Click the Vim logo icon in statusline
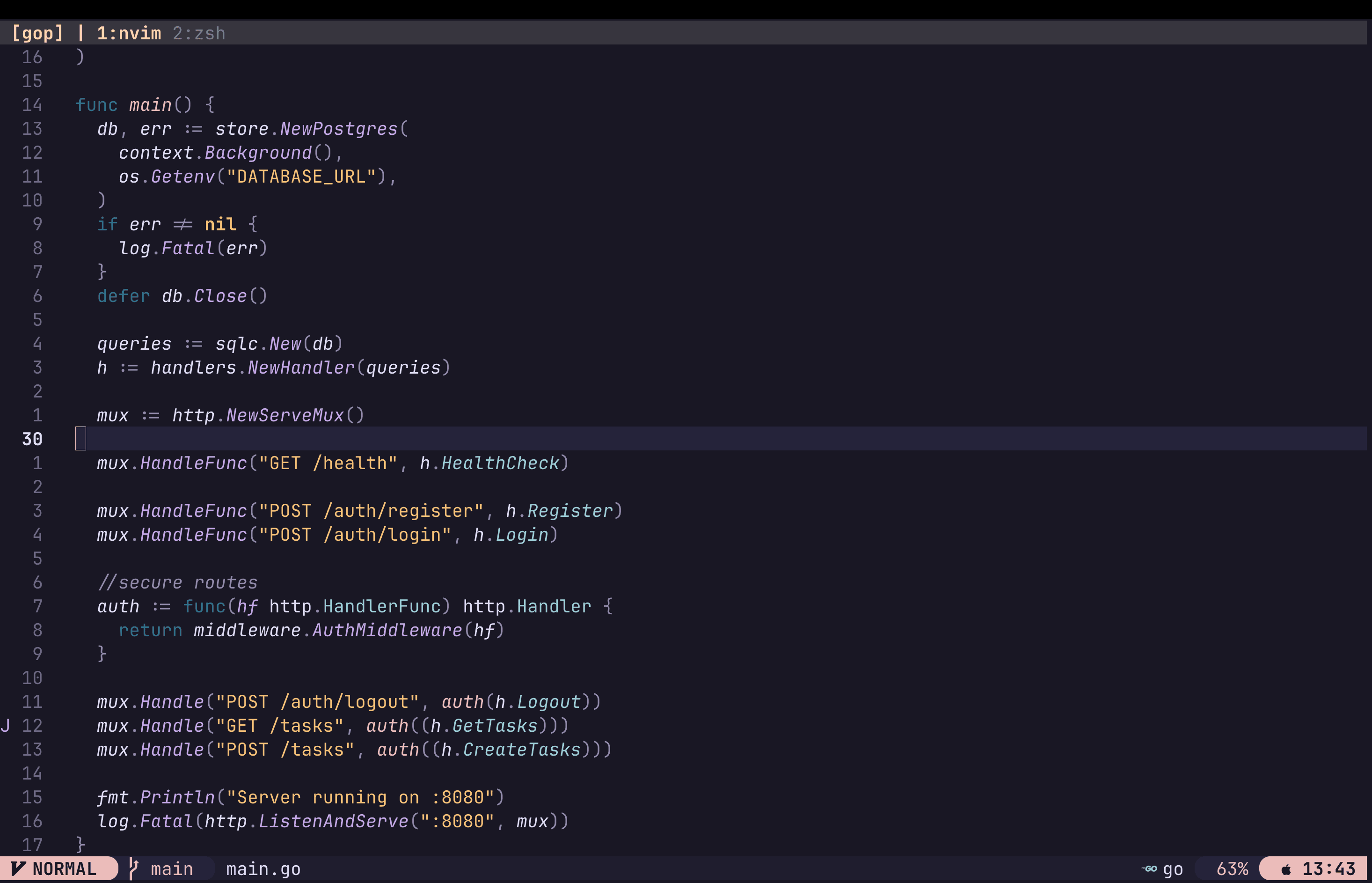Viewport: 1372px width, 883px height. click(x=18, y=868)
